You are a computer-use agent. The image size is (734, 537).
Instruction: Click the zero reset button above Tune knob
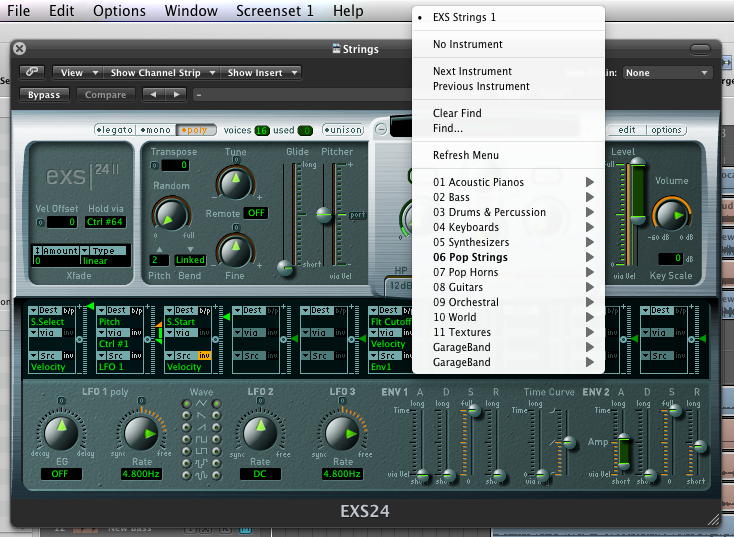point(236,160)
